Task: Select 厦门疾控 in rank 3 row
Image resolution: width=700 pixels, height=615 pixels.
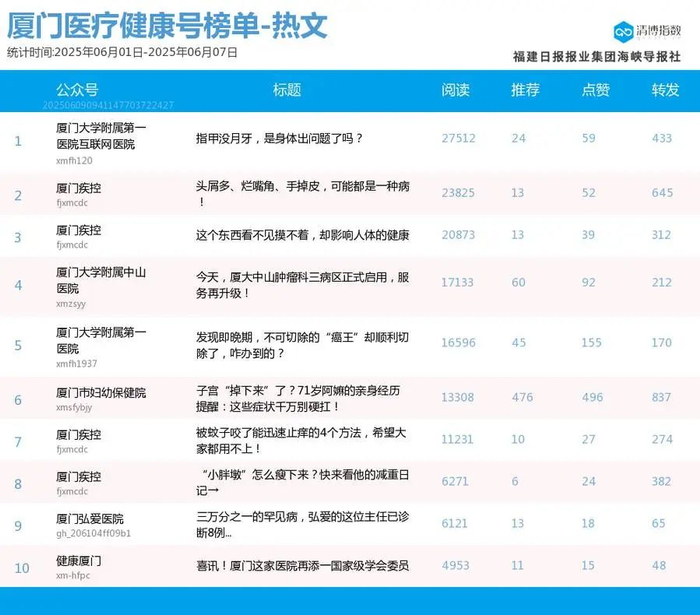Action: 79,230
